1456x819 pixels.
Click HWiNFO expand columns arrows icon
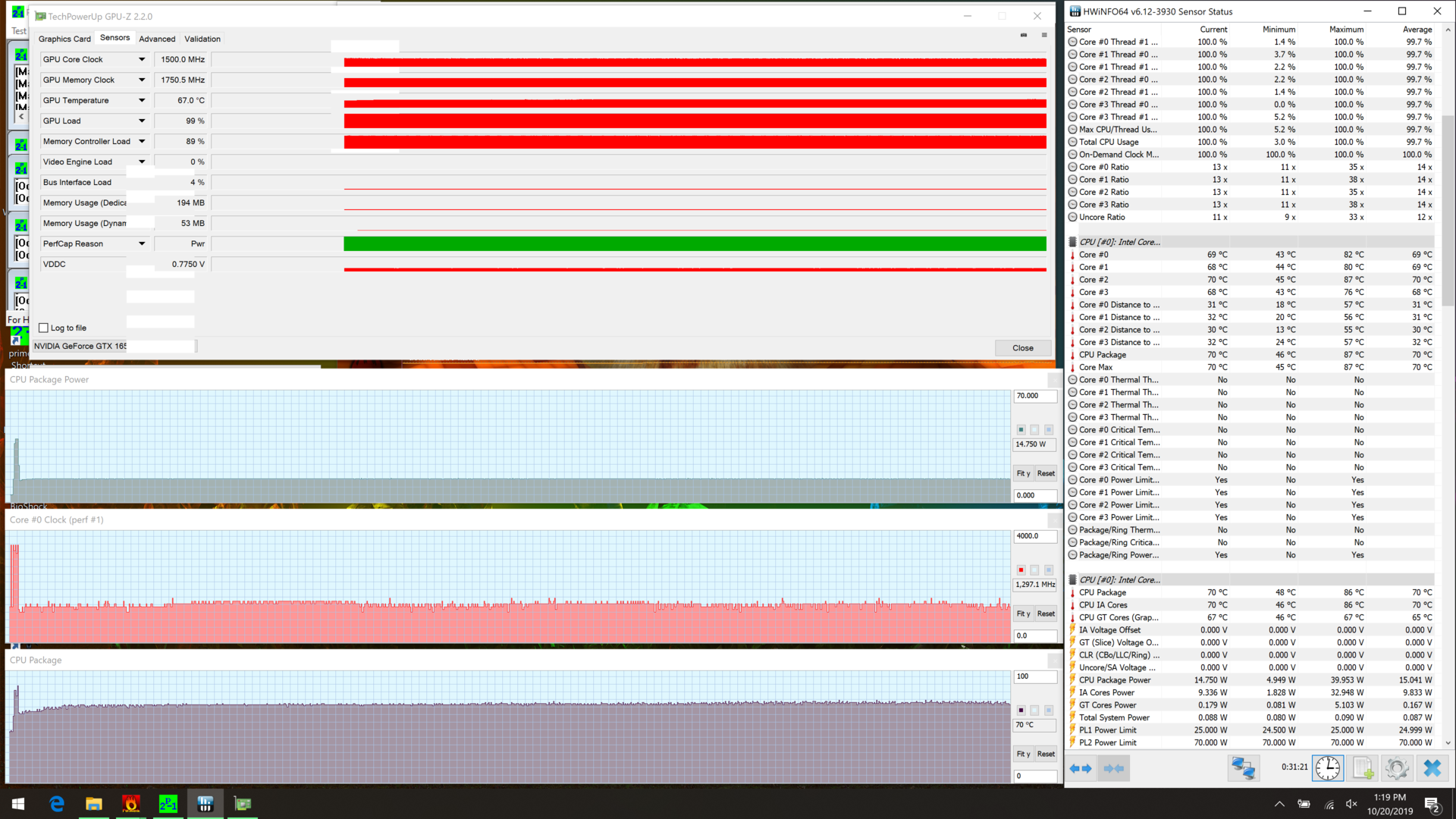tap(1081, 768)
